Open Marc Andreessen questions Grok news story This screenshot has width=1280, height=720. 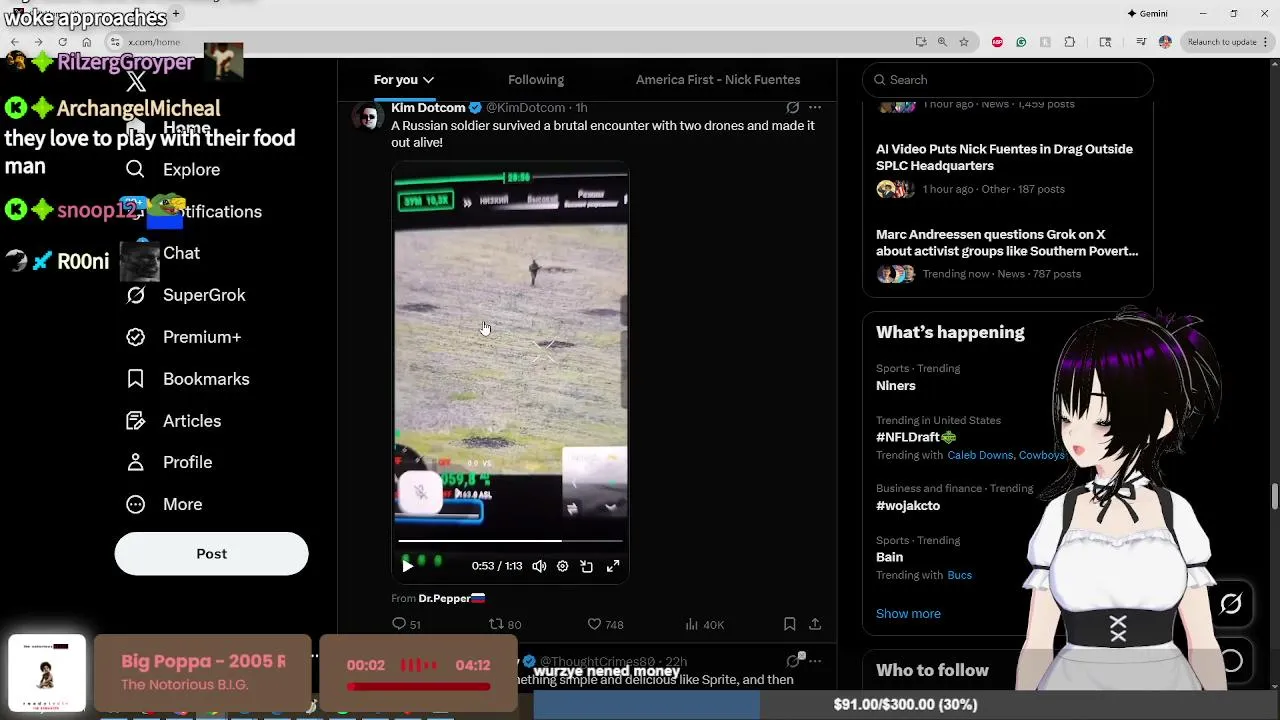point(1007,242)
